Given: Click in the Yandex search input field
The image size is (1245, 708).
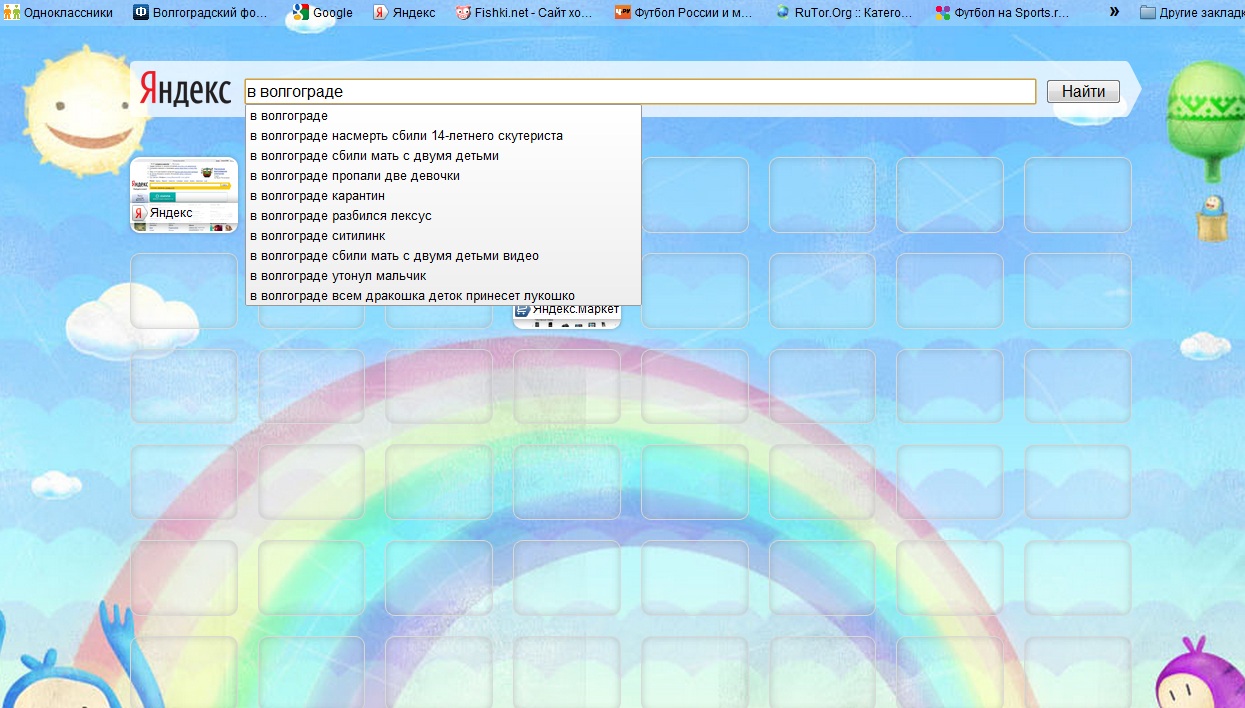Looking at the screenshot, I should coord(640,92).
